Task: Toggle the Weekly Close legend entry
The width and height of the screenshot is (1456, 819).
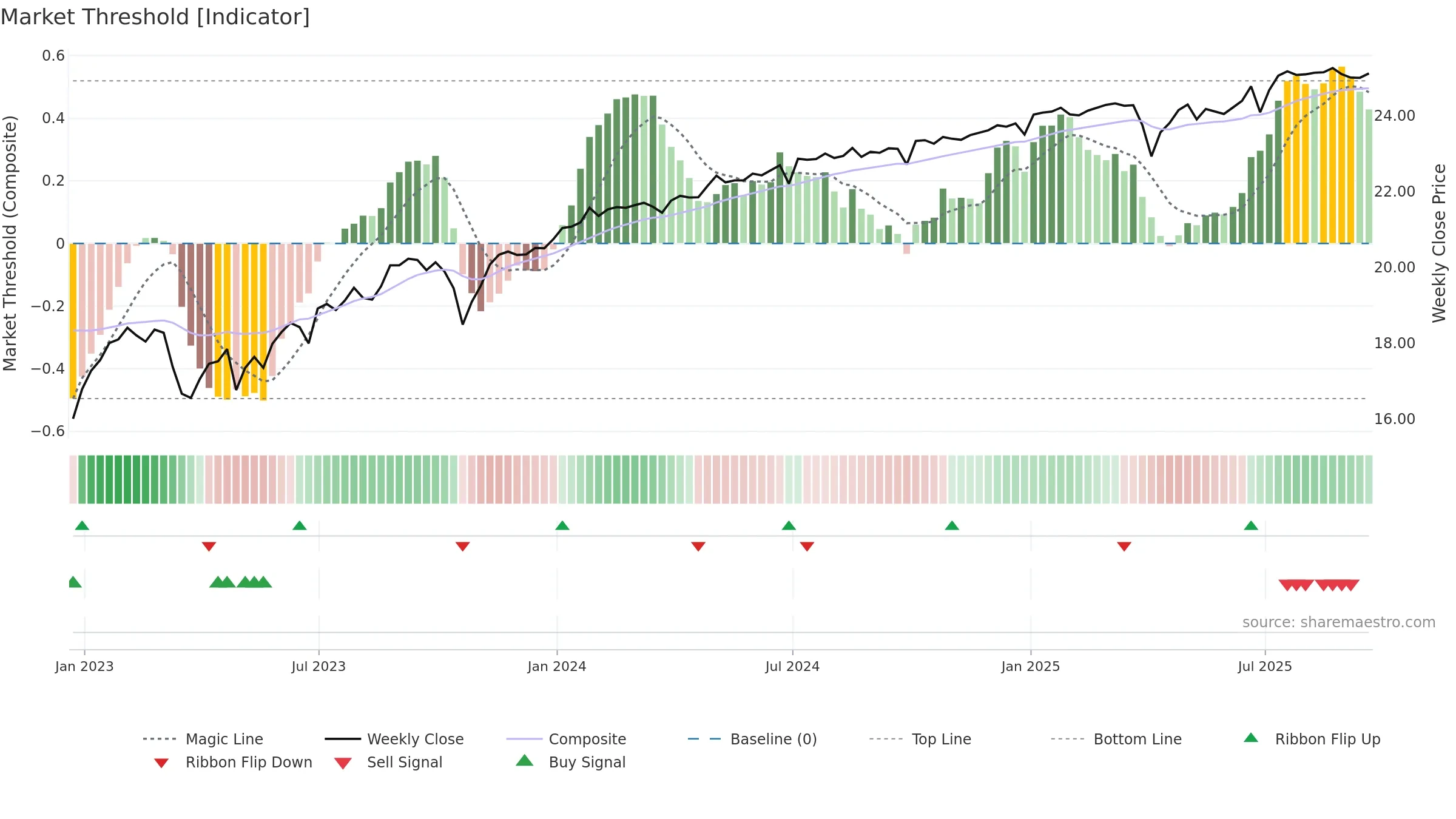Action: point(394,739)
